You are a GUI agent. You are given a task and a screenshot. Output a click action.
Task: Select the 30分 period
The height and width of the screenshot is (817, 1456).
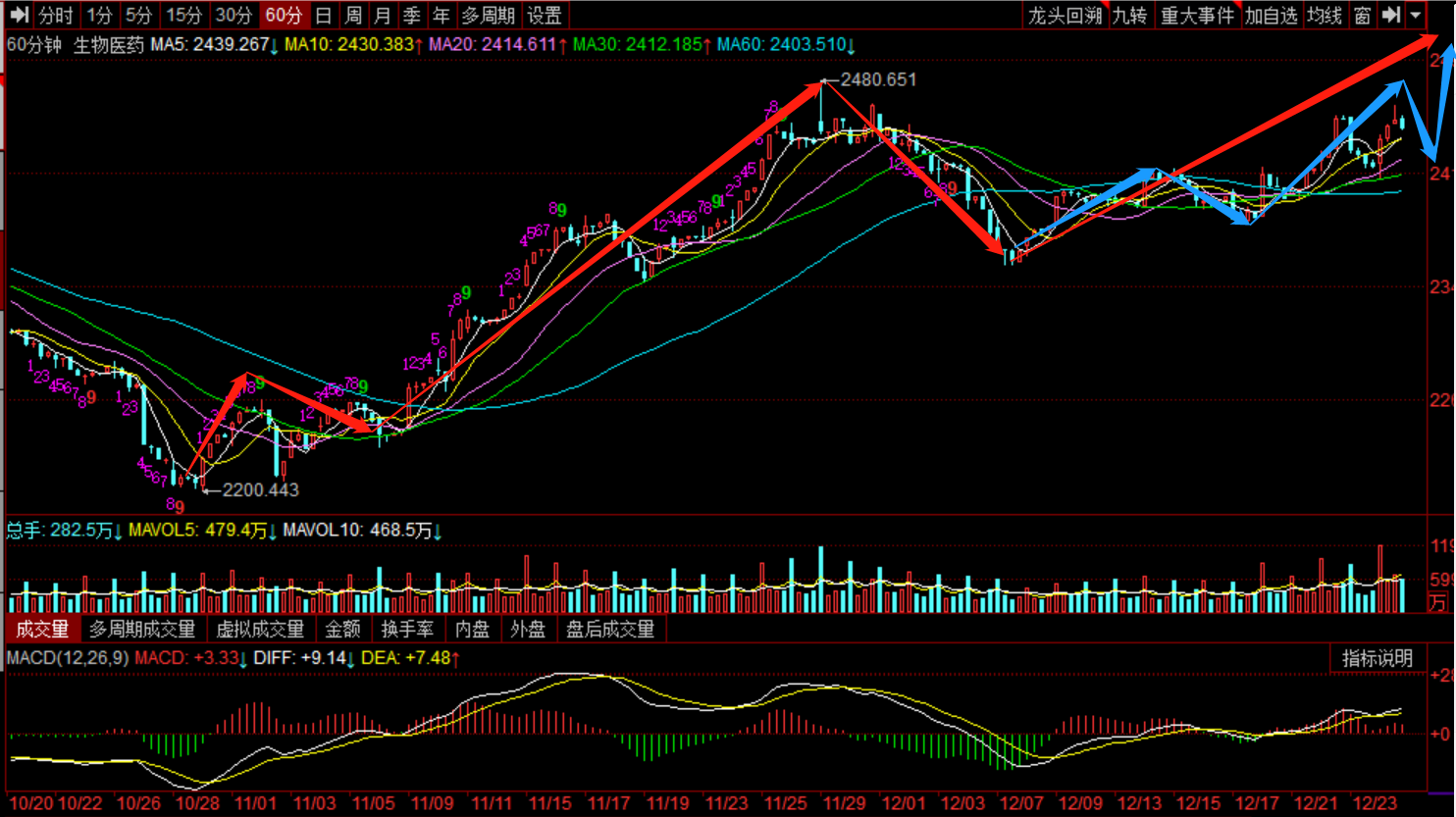pos(234,15)
